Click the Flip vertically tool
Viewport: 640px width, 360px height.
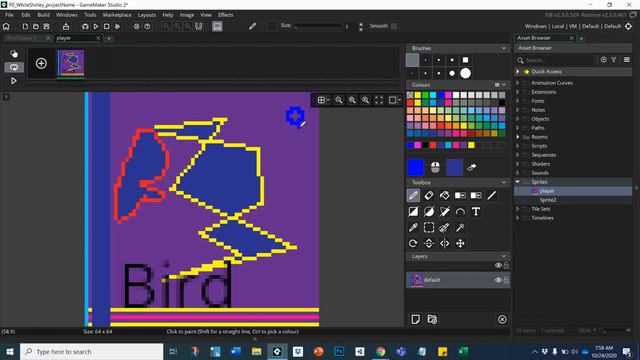429,243
